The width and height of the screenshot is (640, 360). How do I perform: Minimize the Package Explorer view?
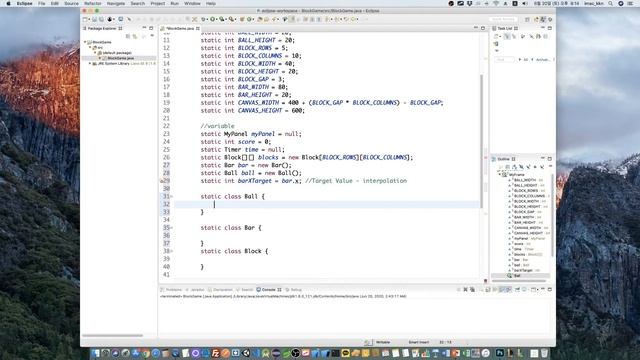click(144, 28)
